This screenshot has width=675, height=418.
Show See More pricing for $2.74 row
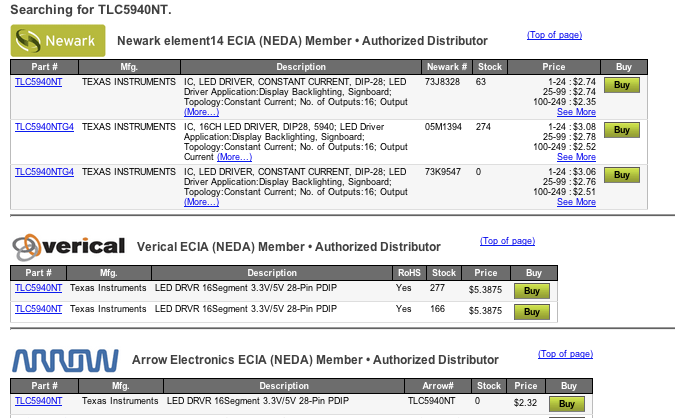[576, 112]
